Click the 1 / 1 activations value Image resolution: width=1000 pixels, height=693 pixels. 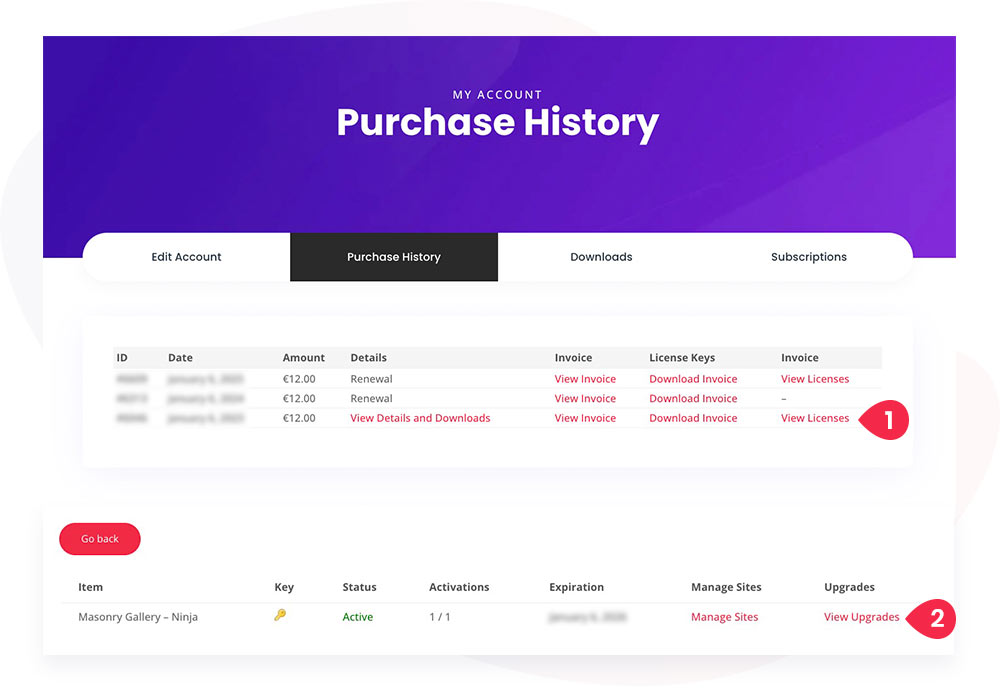click(x=440, y=617)
